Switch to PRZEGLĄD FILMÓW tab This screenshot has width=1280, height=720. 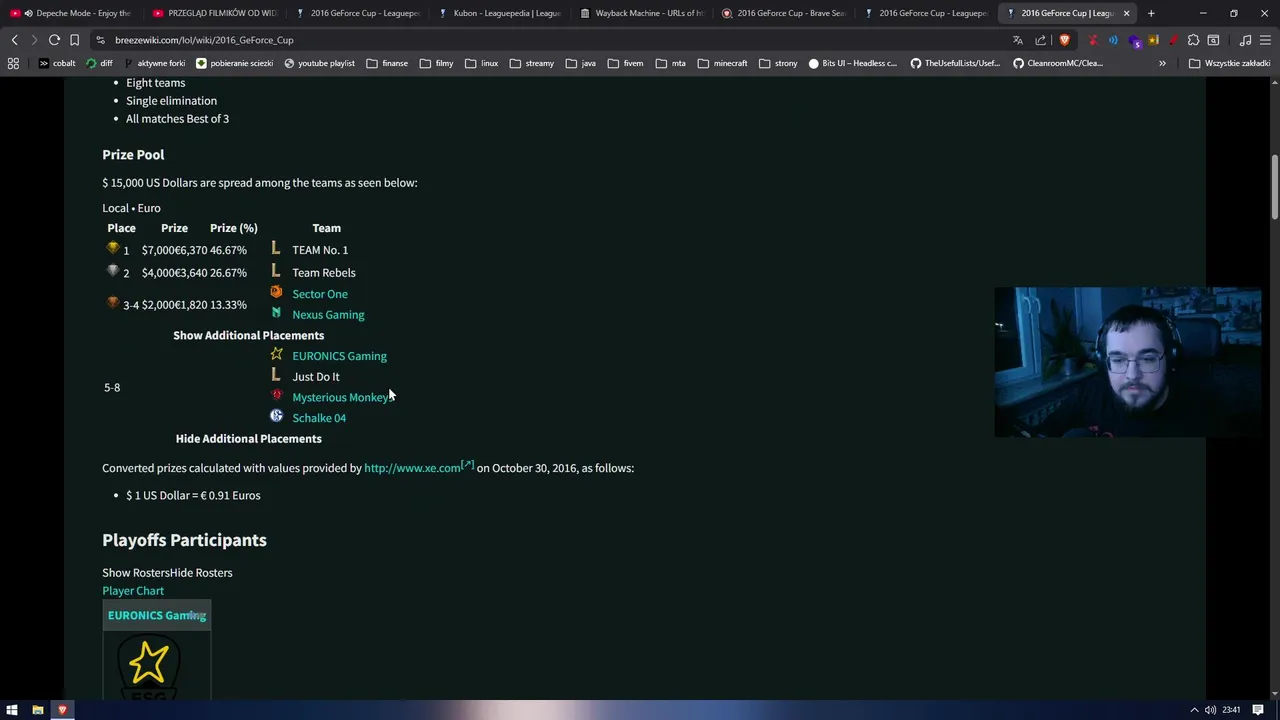tap(214, 13)
